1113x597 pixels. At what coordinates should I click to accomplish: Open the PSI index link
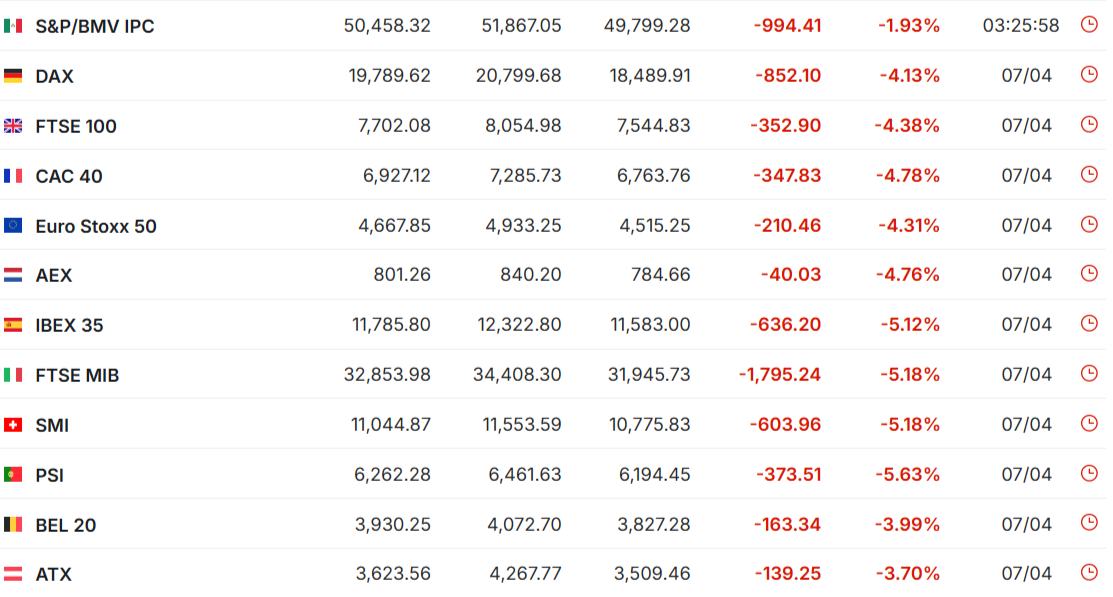pyautogui.click(x=50, y=475)
